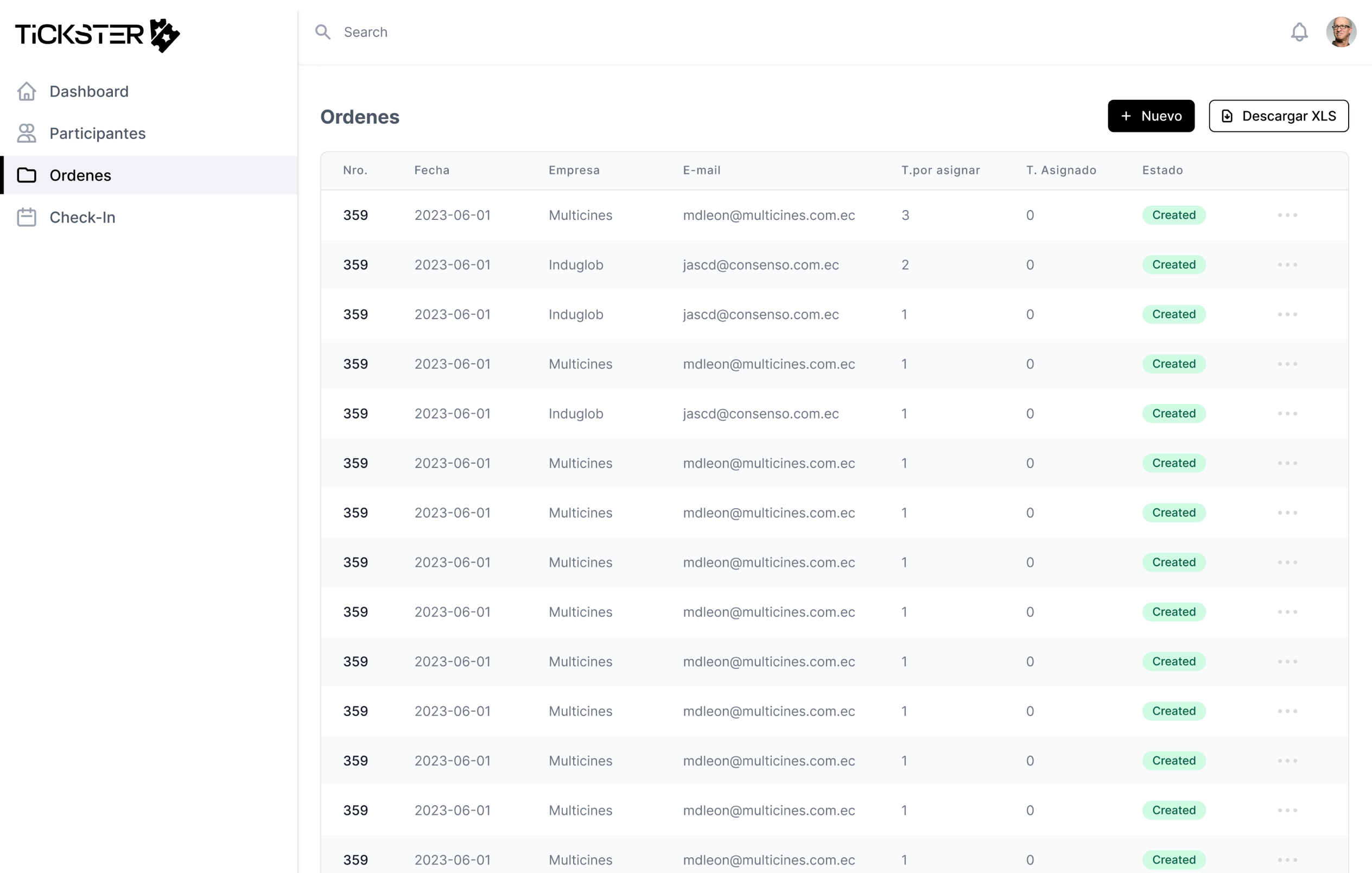This screenshot has height=873, width=1372.
Task: Open notifications bell
Action: (1299, 32)
